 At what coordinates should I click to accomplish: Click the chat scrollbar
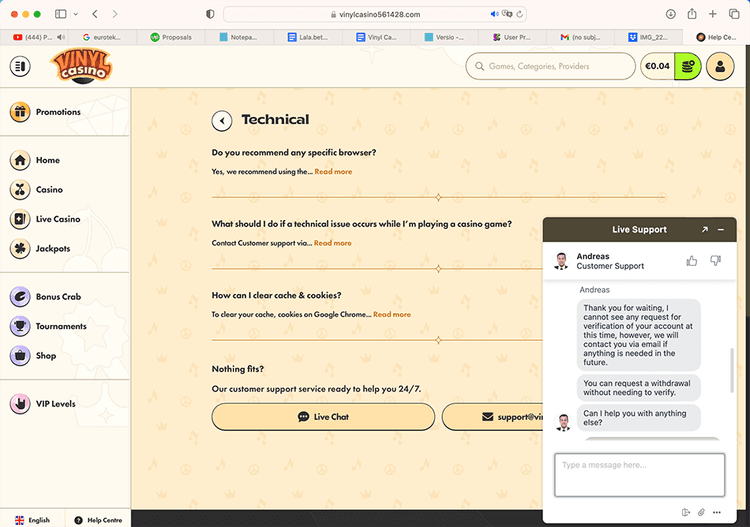731,371
